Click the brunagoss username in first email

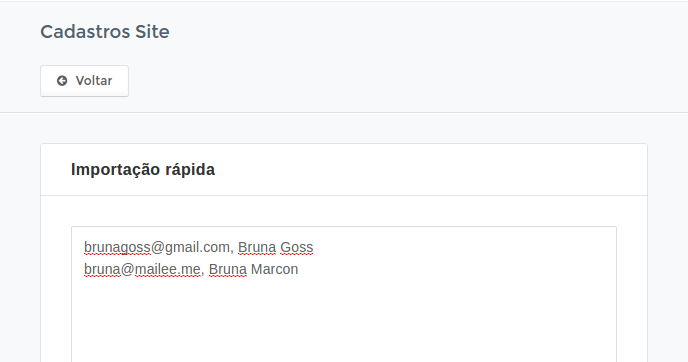click(x=117, y=247)
